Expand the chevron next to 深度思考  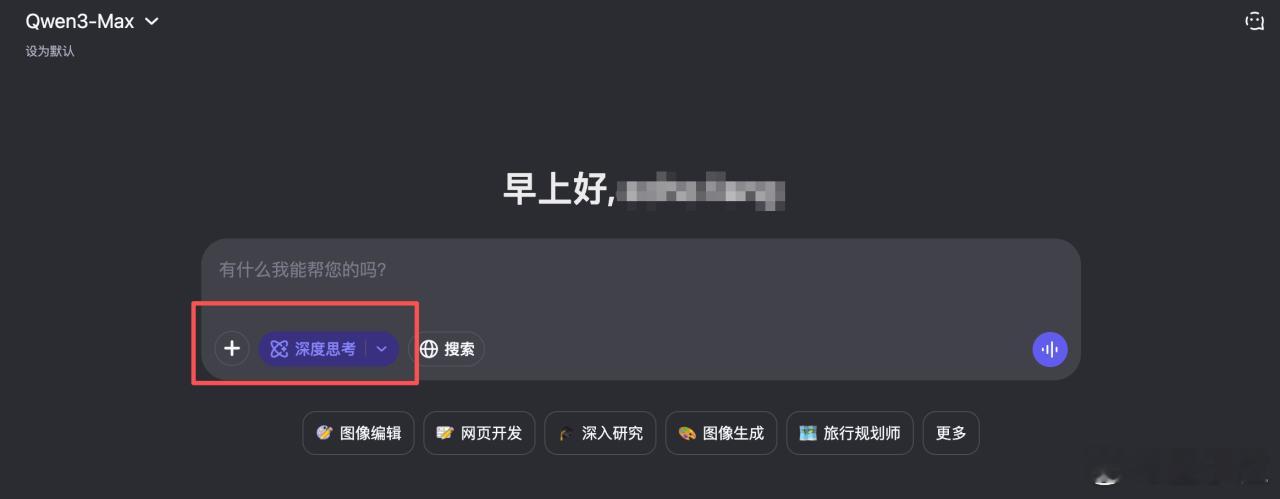(x=382, y=349)
